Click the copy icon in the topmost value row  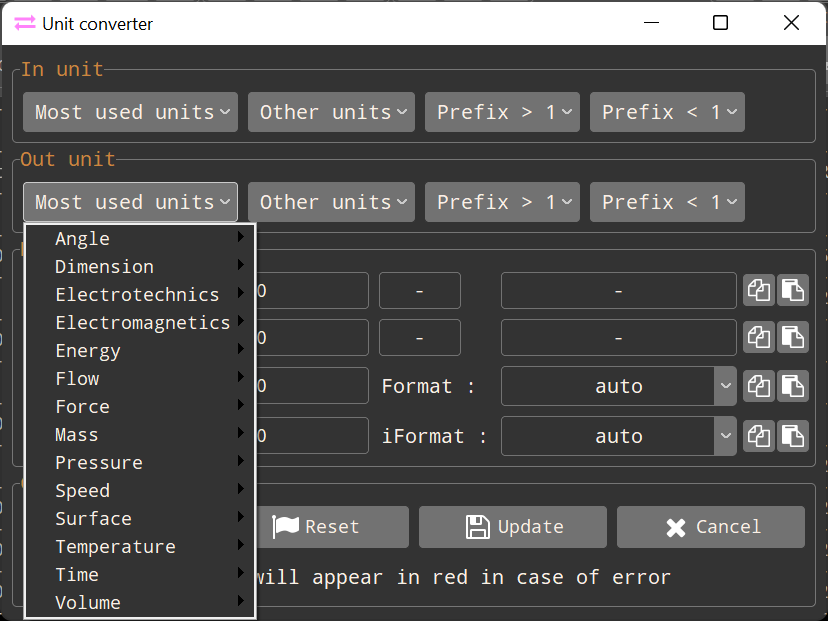(759, 290)
